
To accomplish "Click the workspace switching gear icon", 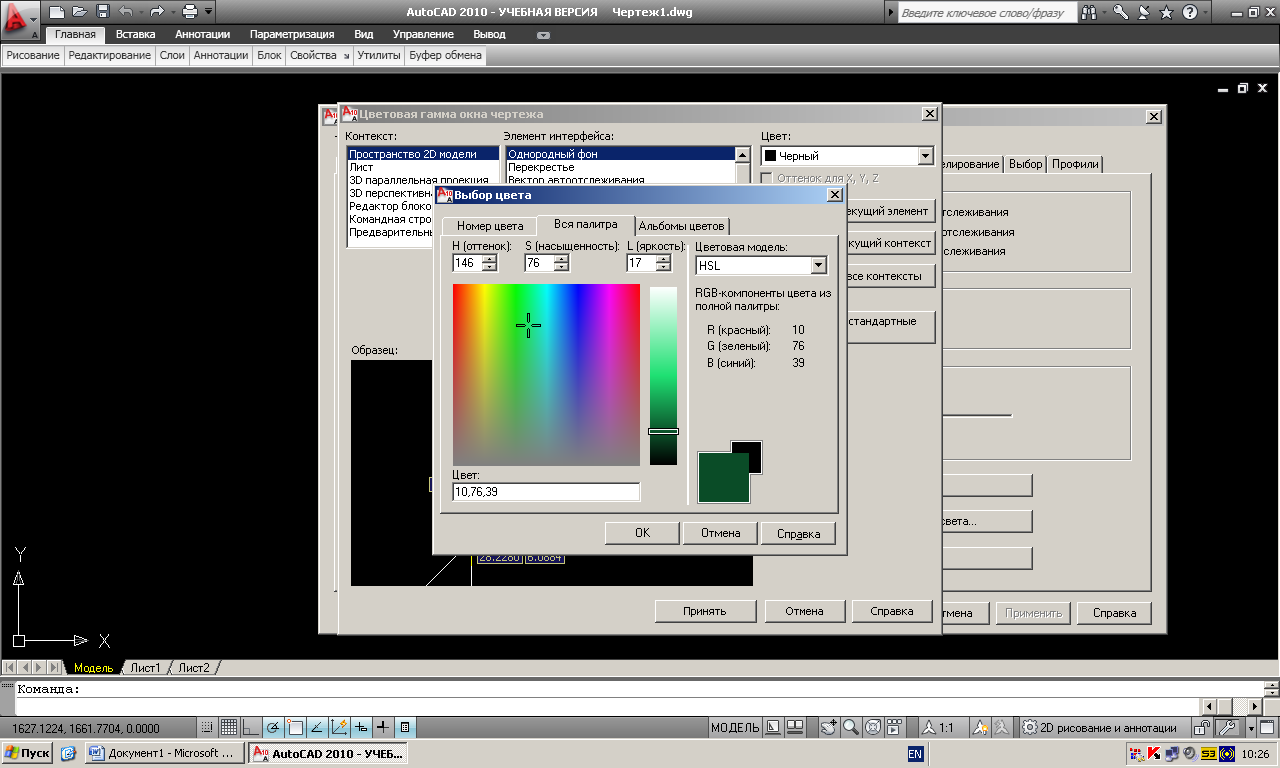I will coord(1029,727).
